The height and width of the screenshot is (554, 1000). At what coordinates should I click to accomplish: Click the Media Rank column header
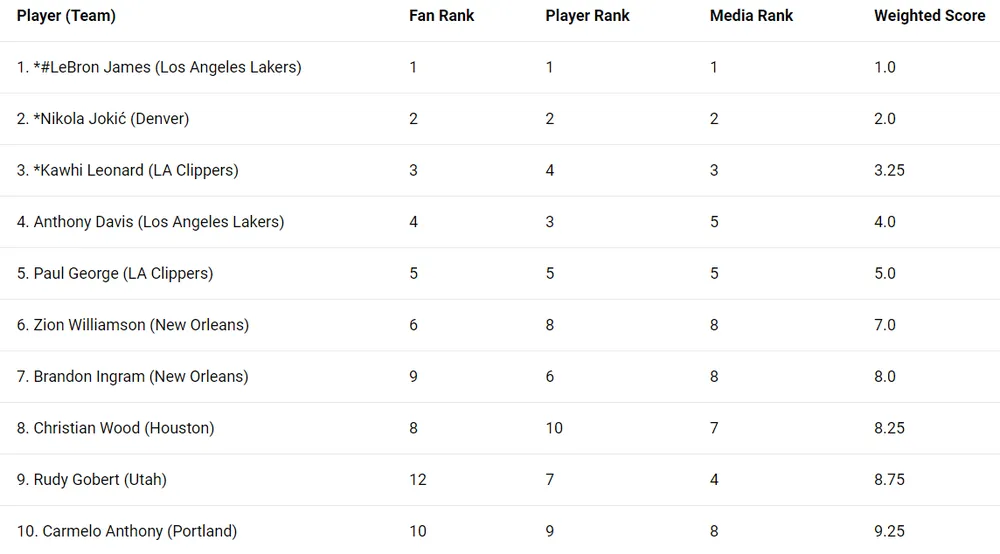(x=751, y=16)
